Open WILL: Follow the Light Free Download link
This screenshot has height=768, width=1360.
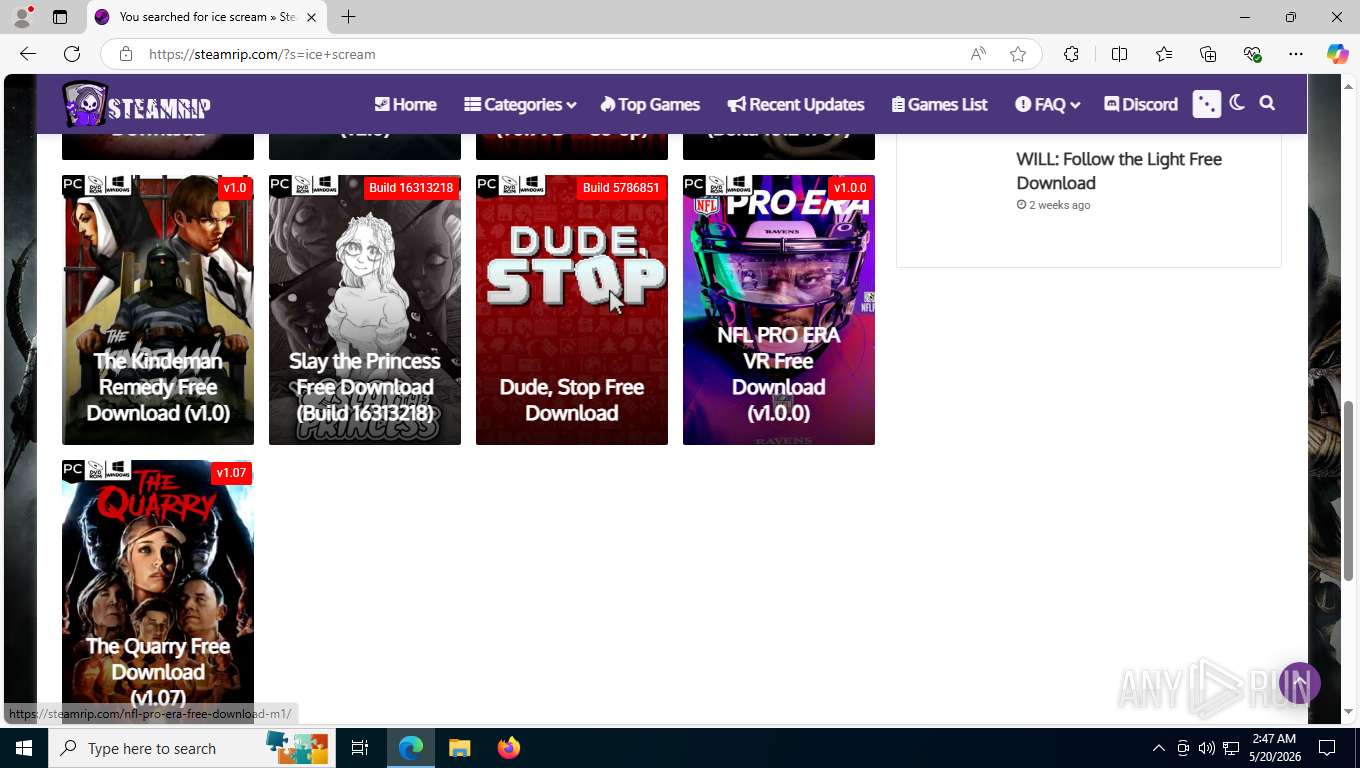(1119, 171)
